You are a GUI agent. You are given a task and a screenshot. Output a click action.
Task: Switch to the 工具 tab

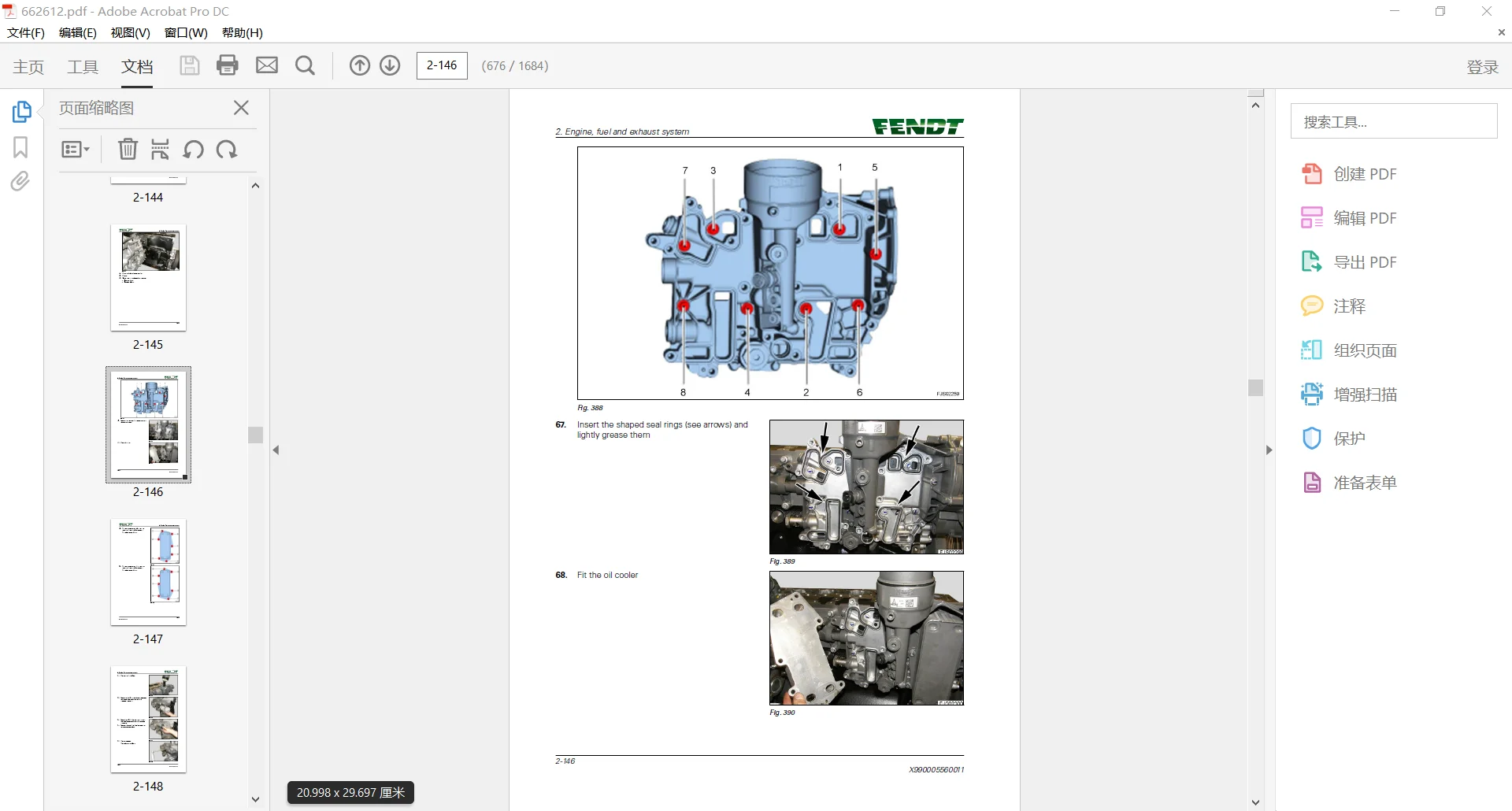(82, 67)
